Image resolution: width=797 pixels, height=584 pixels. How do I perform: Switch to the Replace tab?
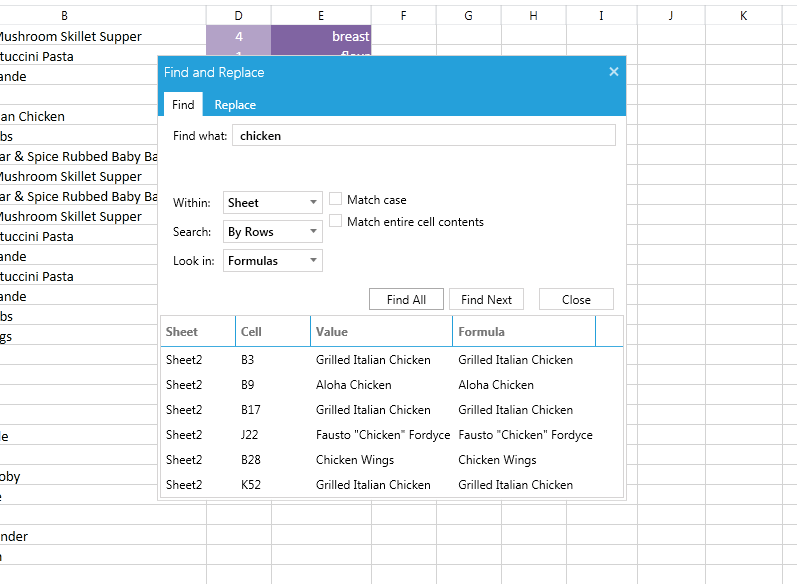pos(235,105)
